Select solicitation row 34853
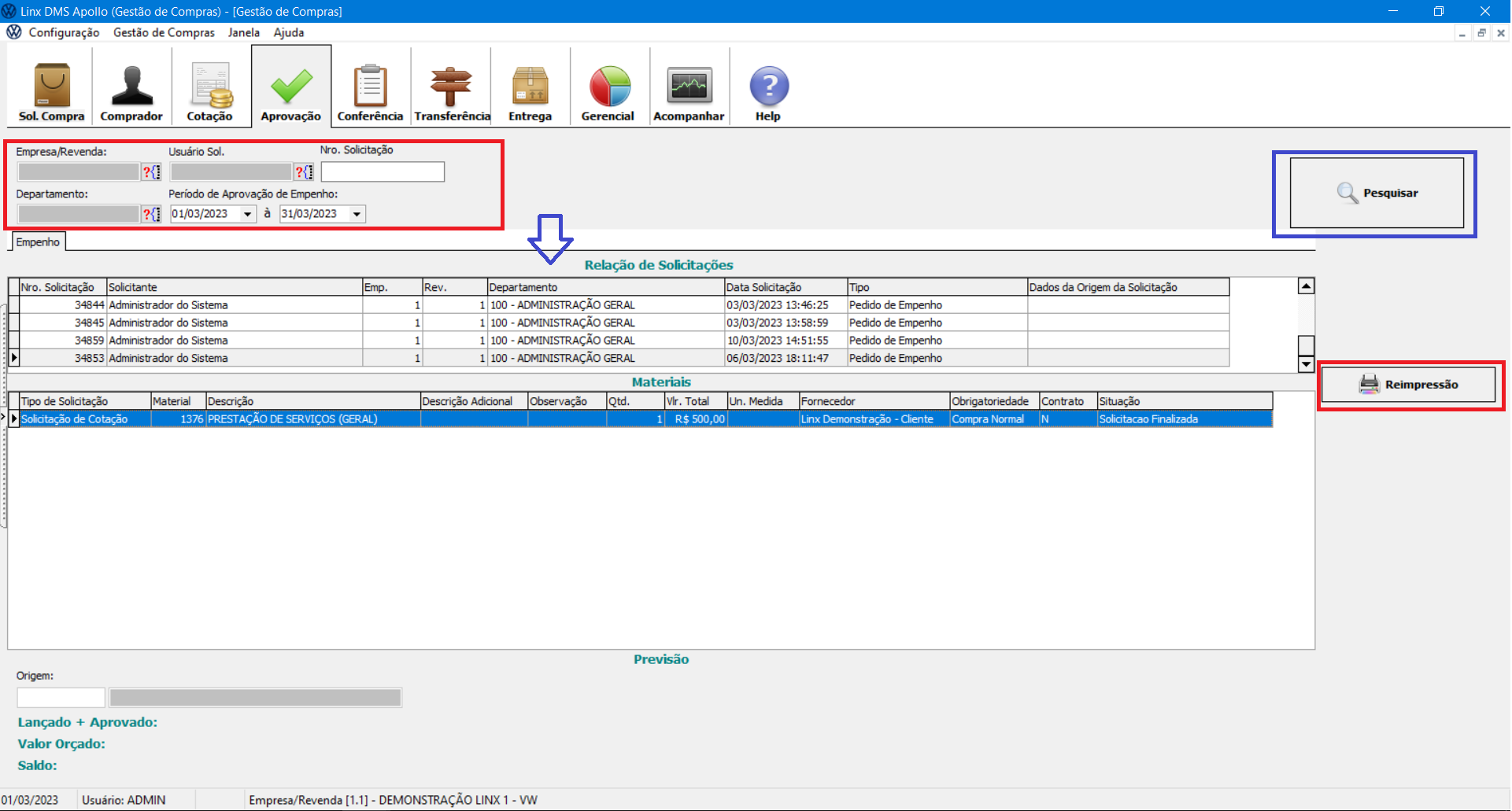 tap(624, 359)
